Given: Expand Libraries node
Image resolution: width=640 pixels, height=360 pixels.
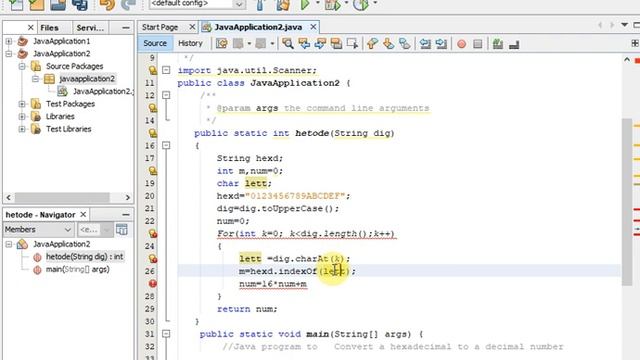Looking at the screenshot, I should [22, 116].
